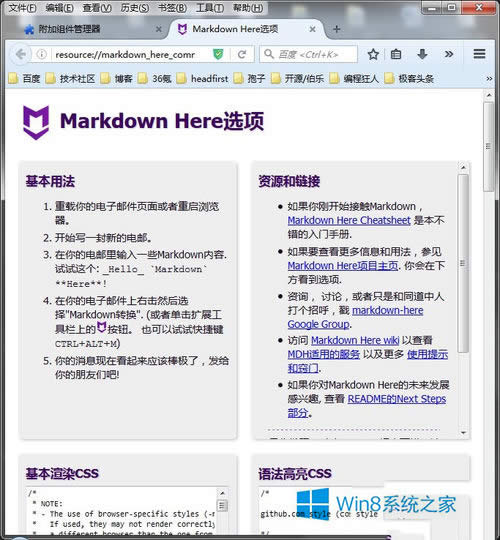Click the search magnifier icon
This screenshot has height=540, width=500.
tap(269, 54)
